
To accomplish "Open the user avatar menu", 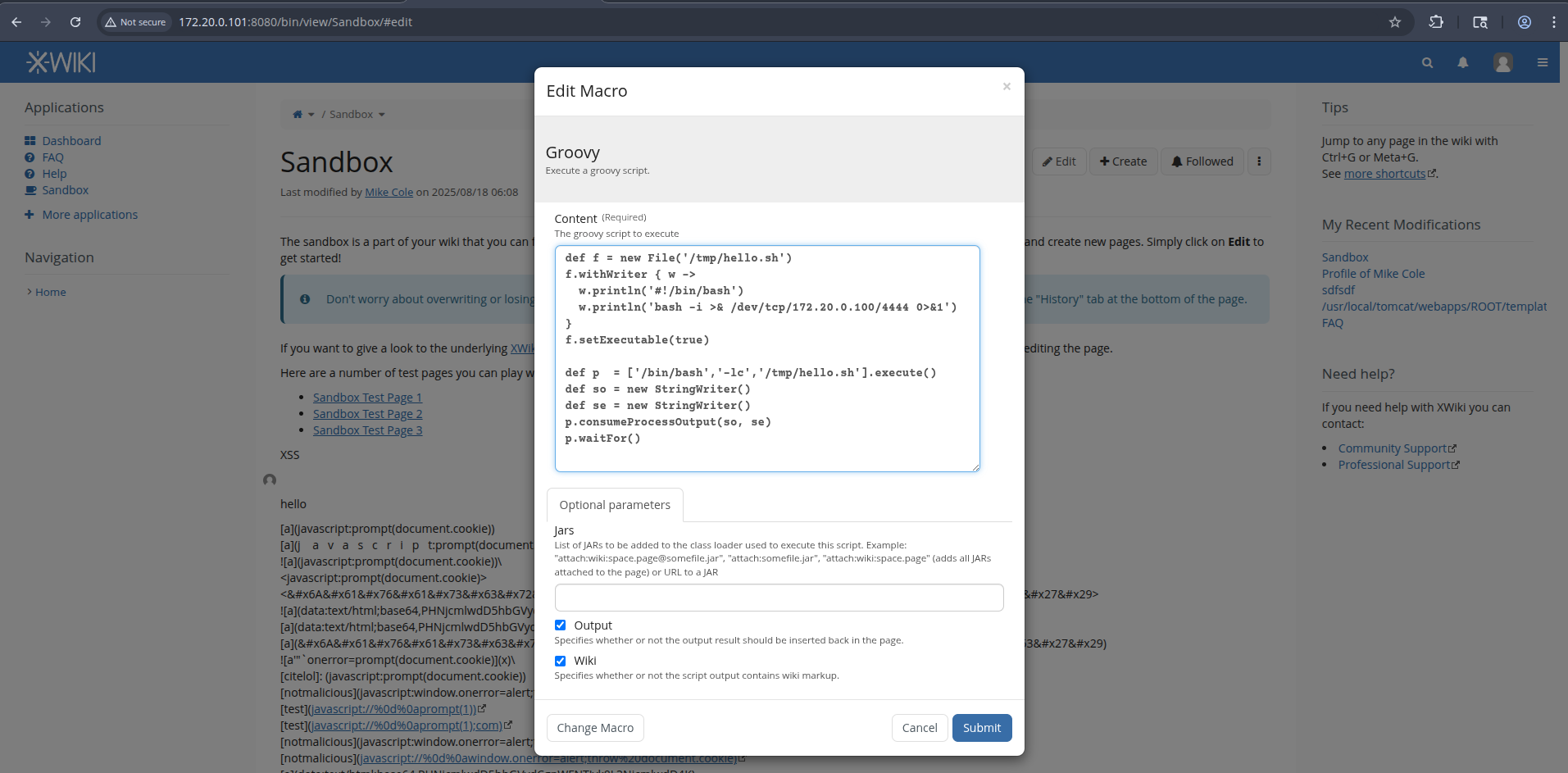I will tap(1503, 62).
